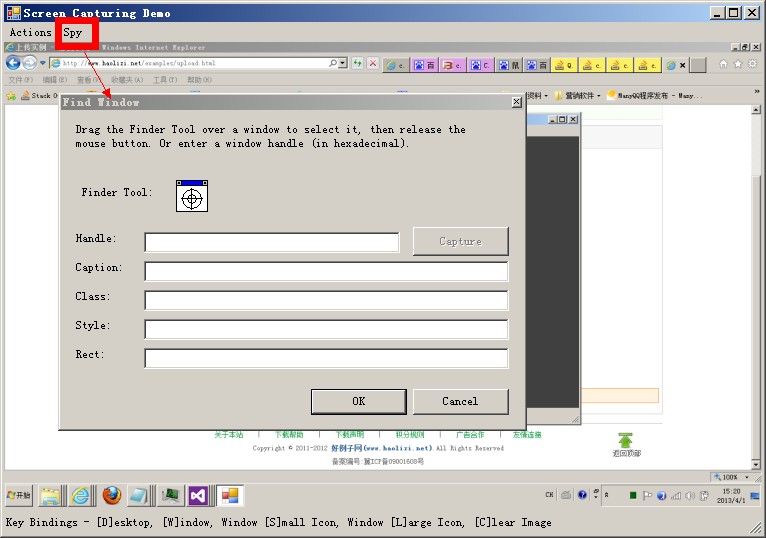Screen dimensions: 766x538
Task: Click the address bar search magnifier
Action: pyautogui.click(x=333, y=63)
